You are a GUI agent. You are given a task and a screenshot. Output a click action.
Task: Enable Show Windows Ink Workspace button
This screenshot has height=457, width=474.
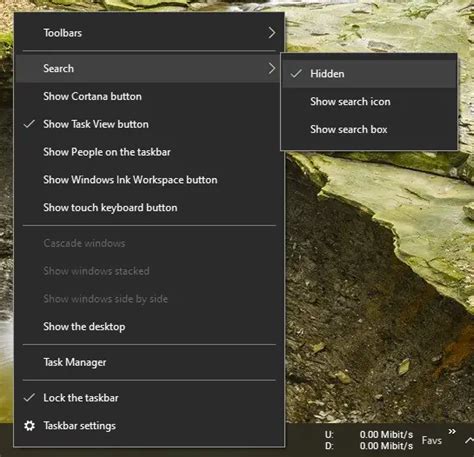(149, 180)
